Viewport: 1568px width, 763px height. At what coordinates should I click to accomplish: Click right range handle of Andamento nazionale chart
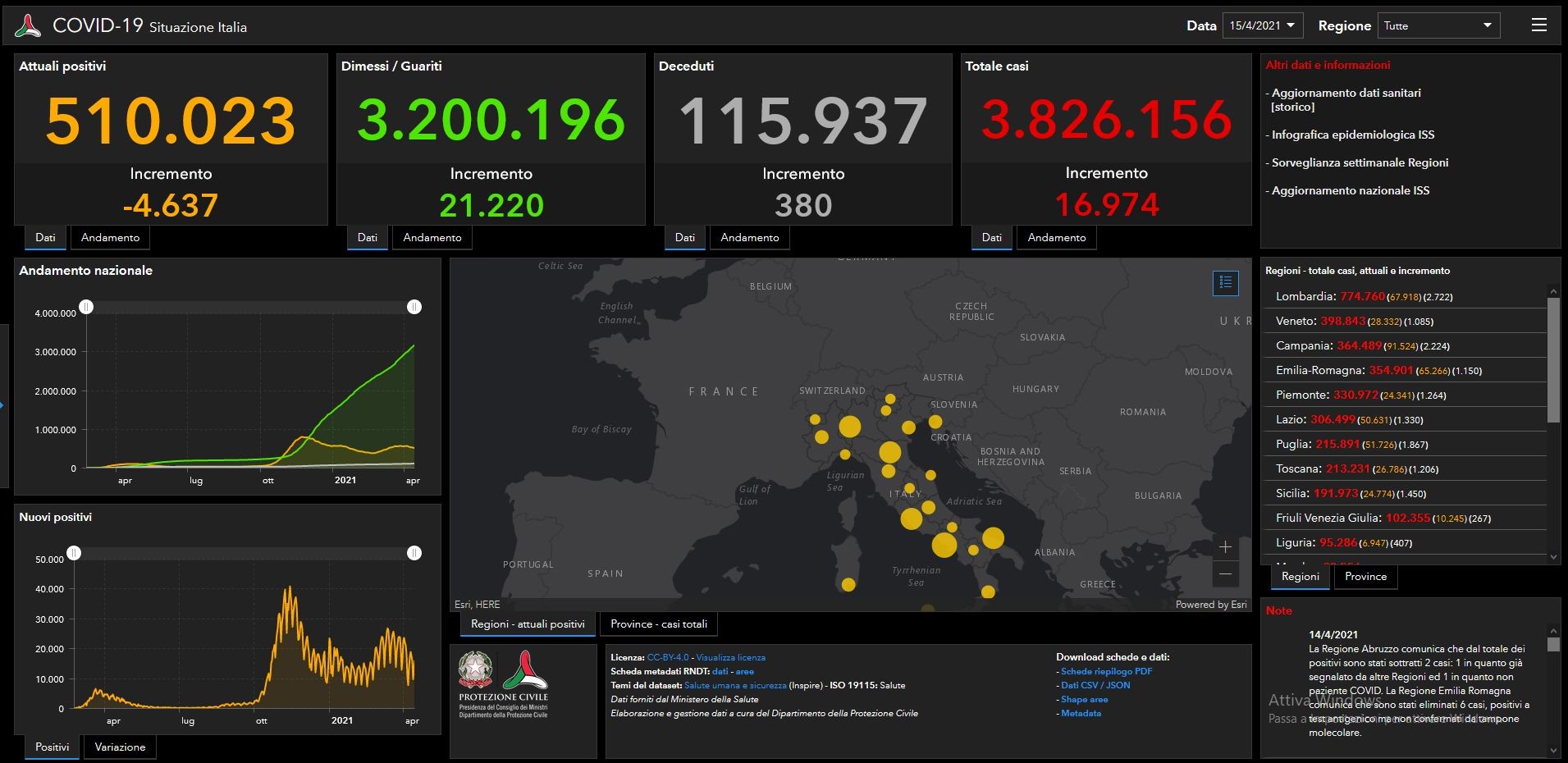[414, 307]
